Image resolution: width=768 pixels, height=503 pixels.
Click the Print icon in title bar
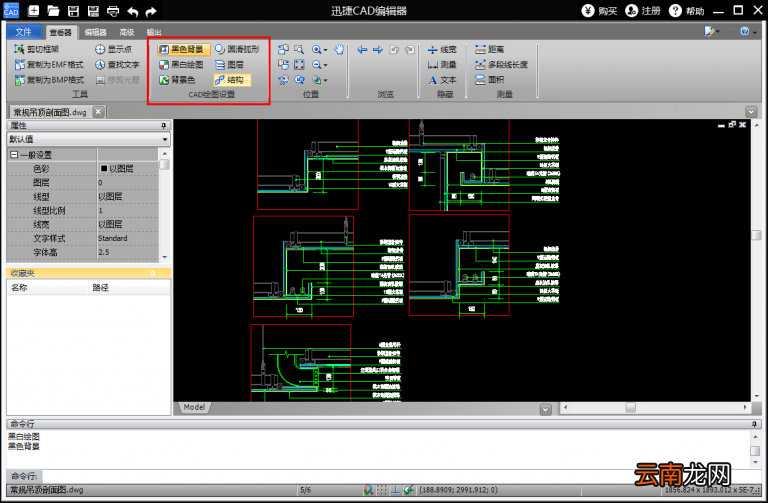[113, 11]
